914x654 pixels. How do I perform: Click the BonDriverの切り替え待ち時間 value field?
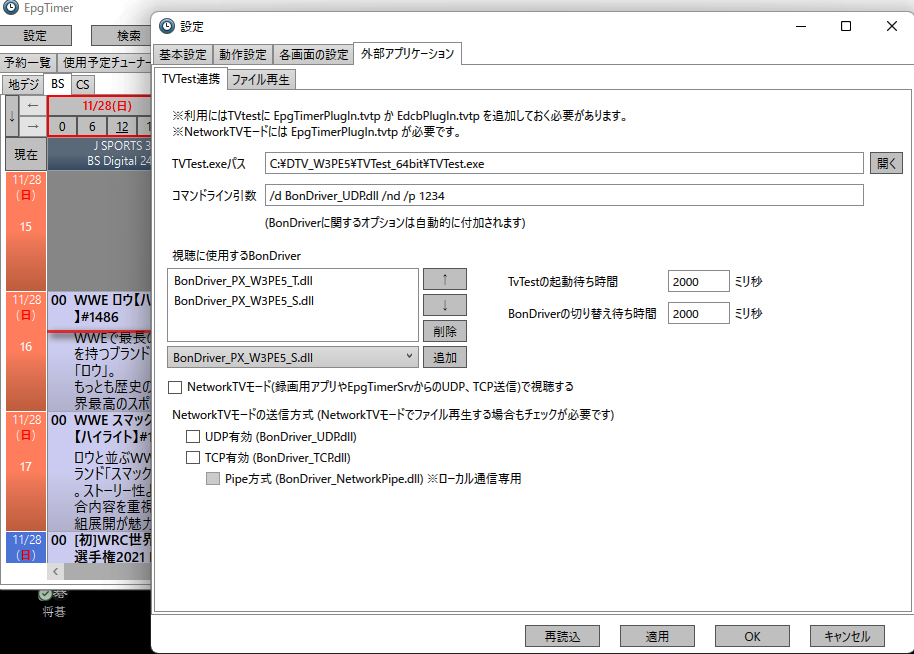click(x=698, y=313)
